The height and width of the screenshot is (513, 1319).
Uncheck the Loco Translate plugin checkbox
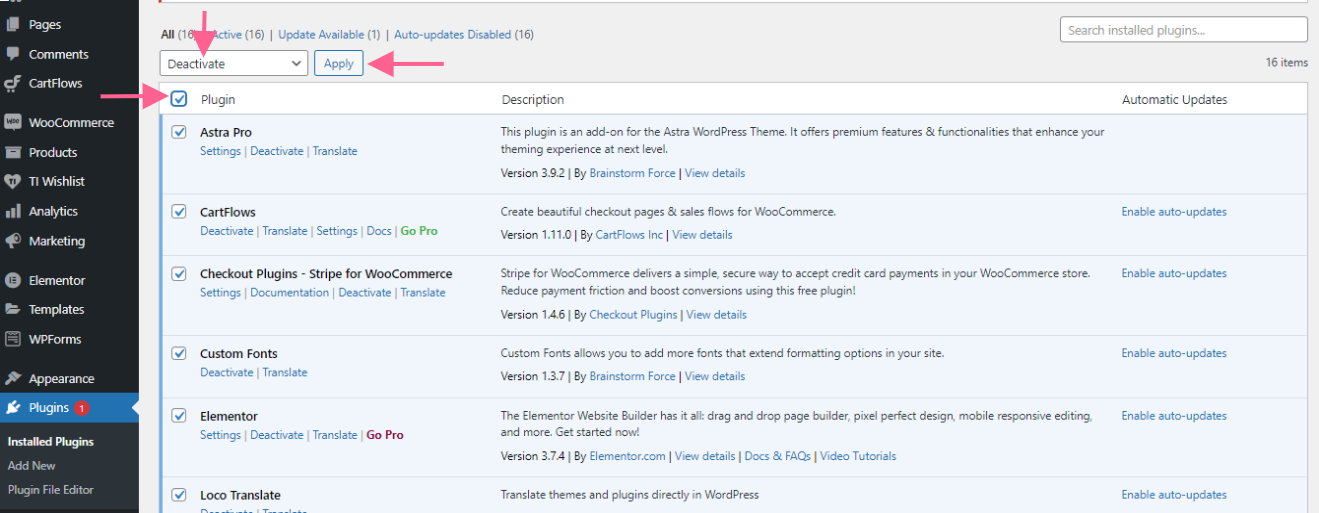pyautogui.click(x=179, y=494)
